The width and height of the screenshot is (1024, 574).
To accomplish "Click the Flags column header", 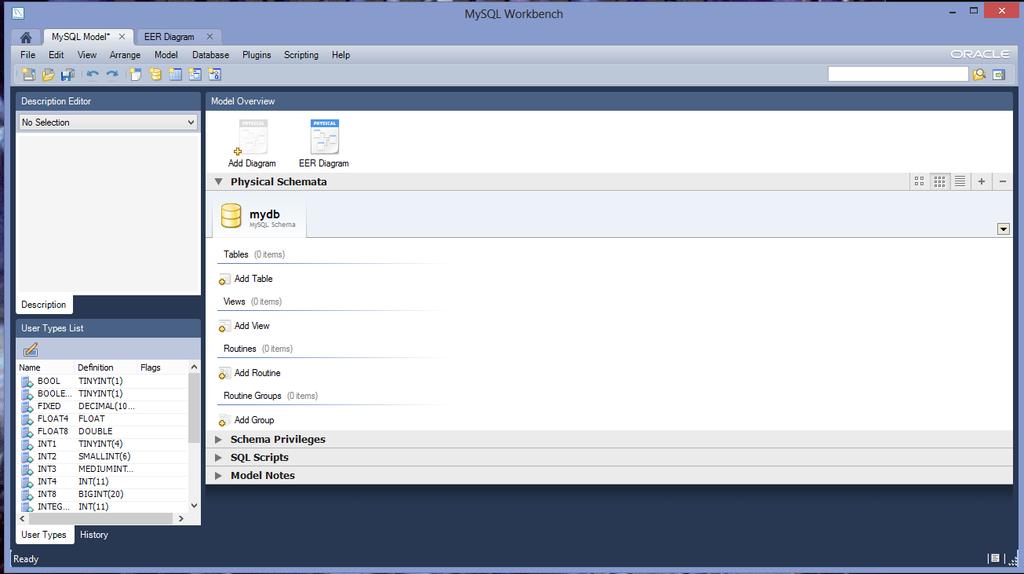I will coord(150,368).
